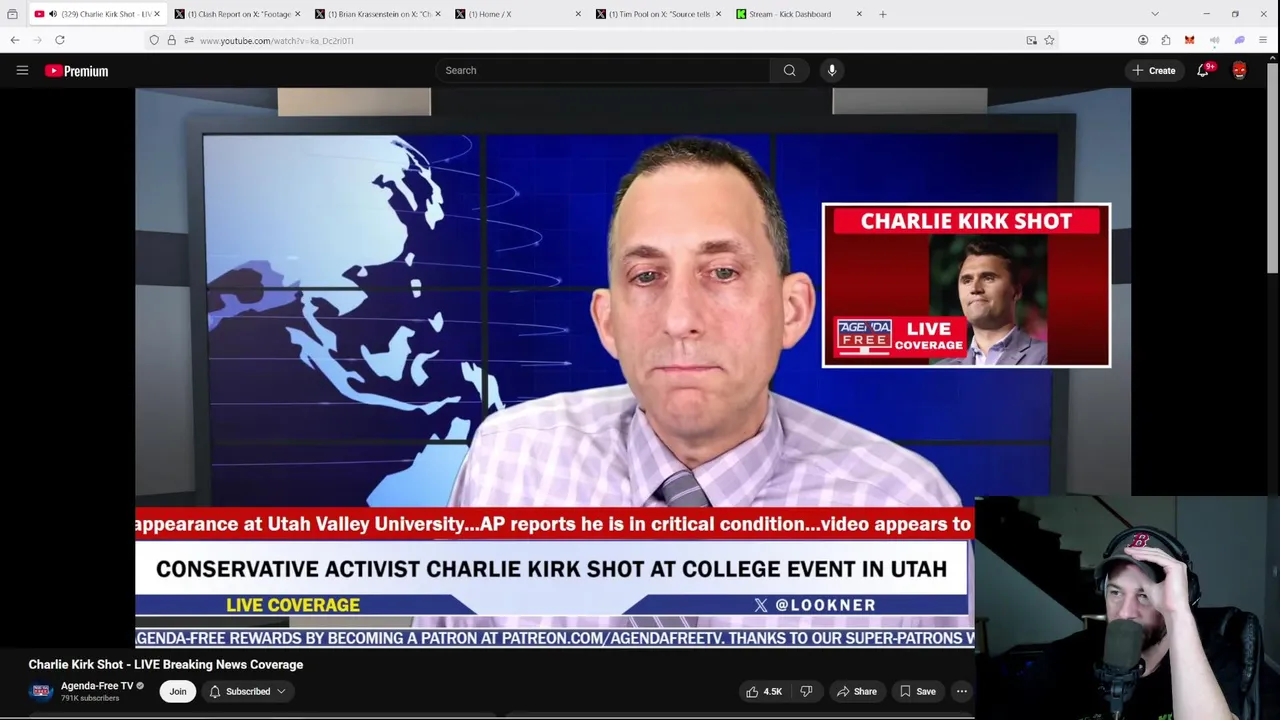The image size is (1280, 720).
Task: Switch to Tim Pool on X tab
Action: (x=659, y=14)
